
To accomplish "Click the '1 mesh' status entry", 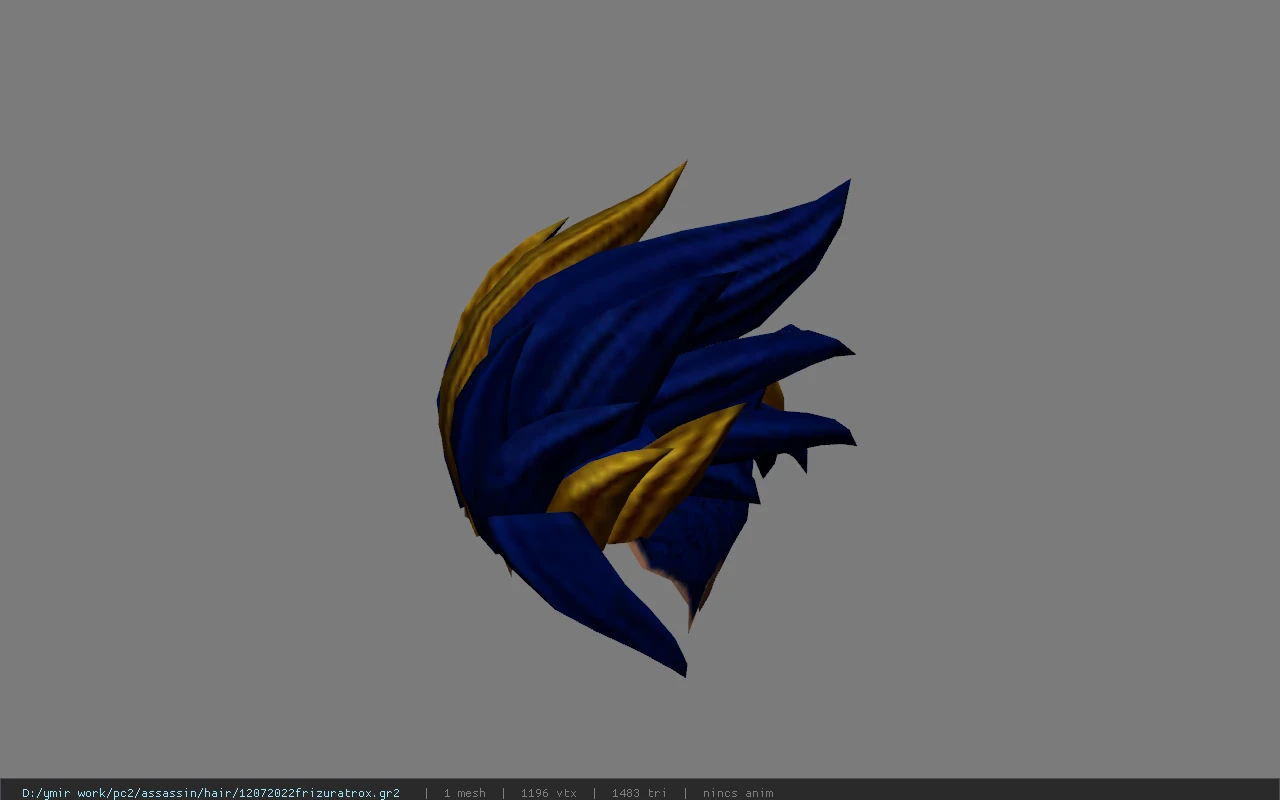I will pyautogui.click(x=465, y=793).
